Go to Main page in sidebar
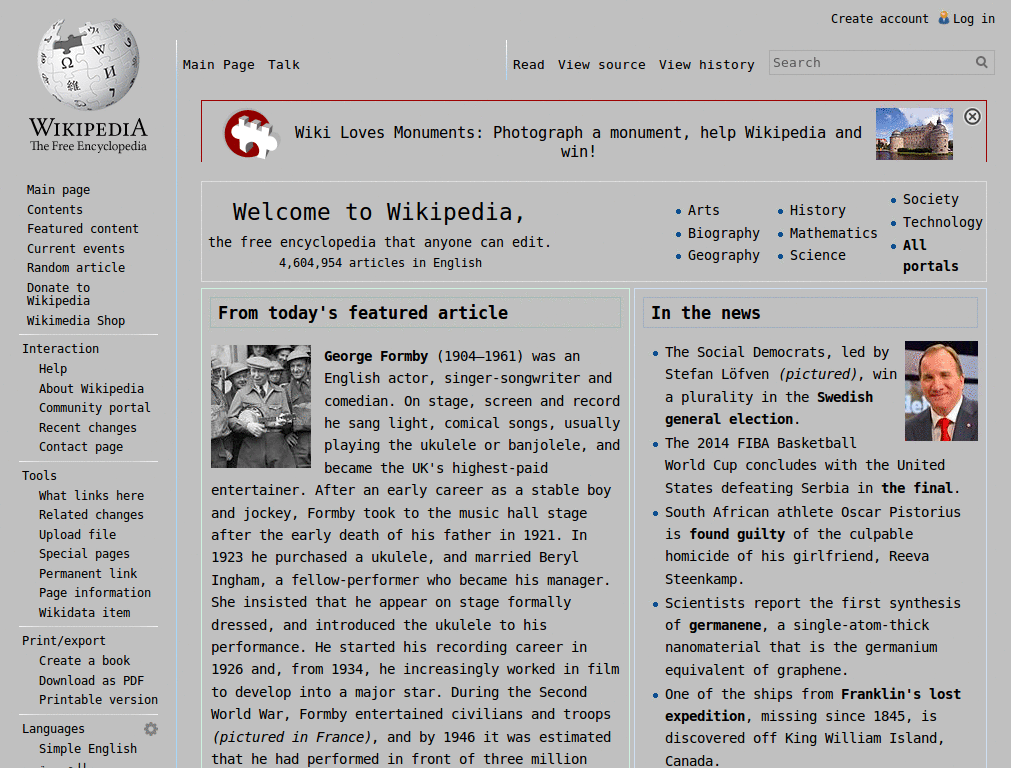 coord(58,190)
